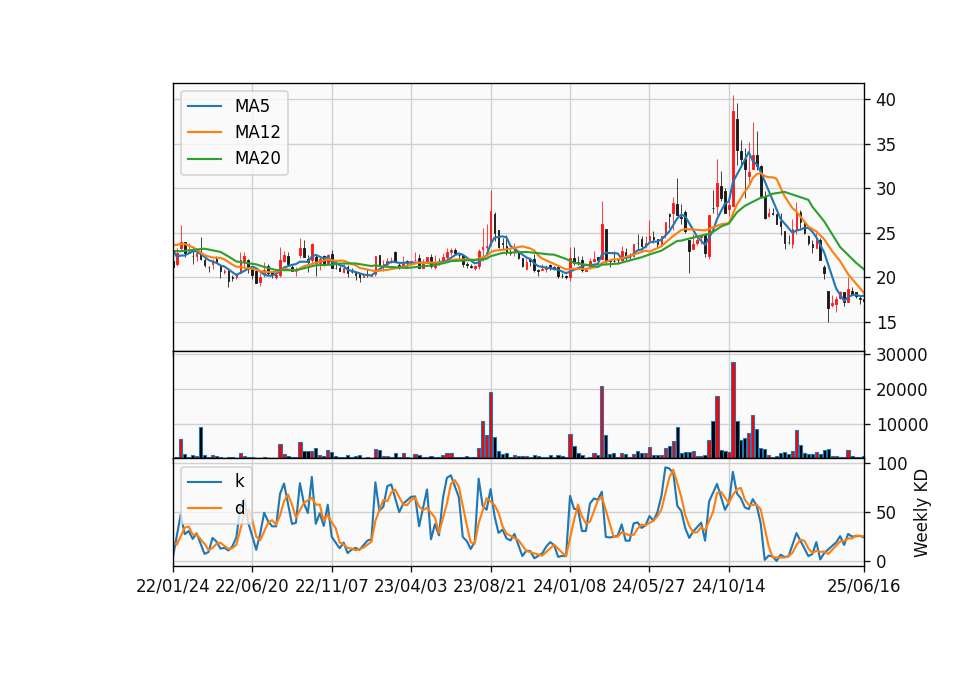Click the k legend label
The height and width of the screenshot is (690, 960).
click(x=239, y=481)
